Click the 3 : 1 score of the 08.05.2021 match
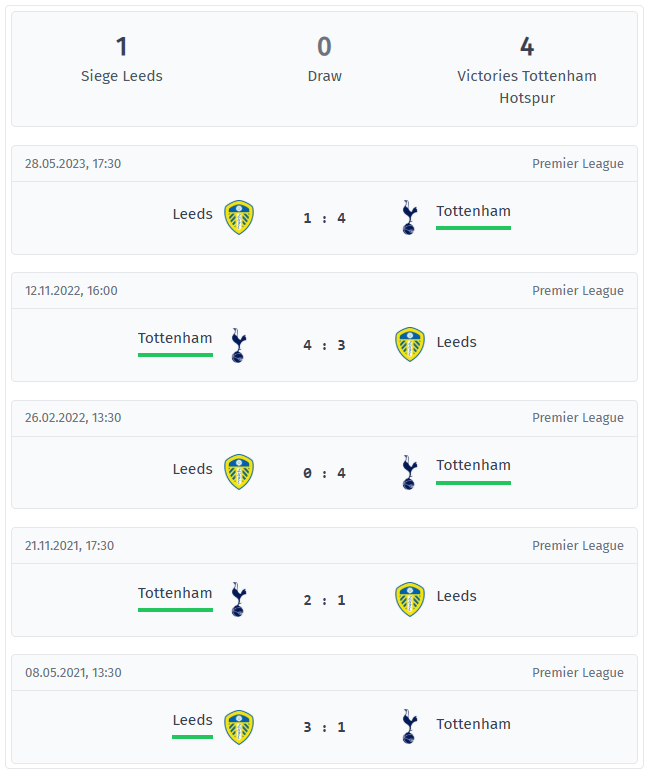This screenshot has height=774, width=648. tap(324, 727)
